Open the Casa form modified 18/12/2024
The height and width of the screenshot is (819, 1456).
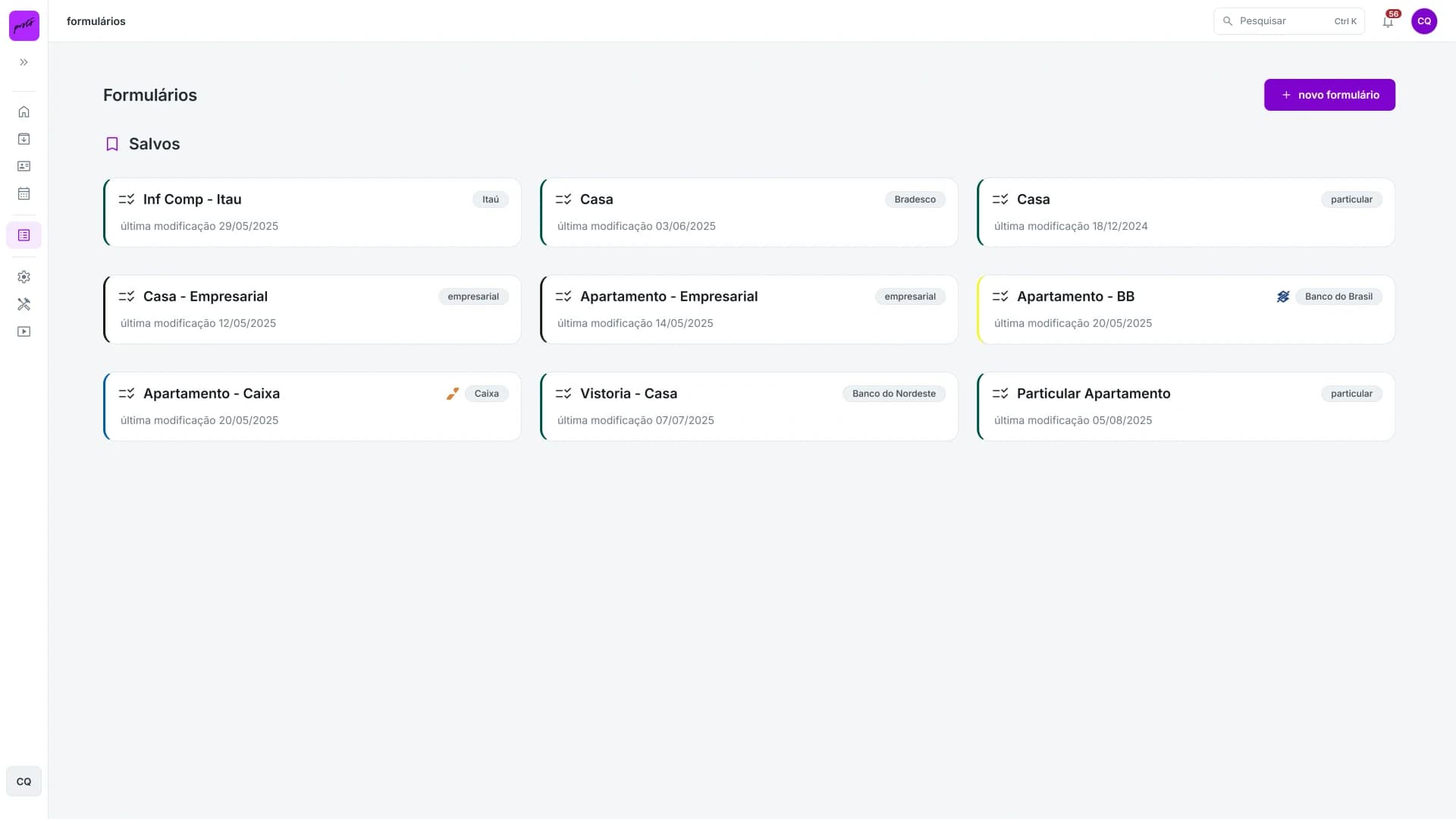coord(1186,212)
